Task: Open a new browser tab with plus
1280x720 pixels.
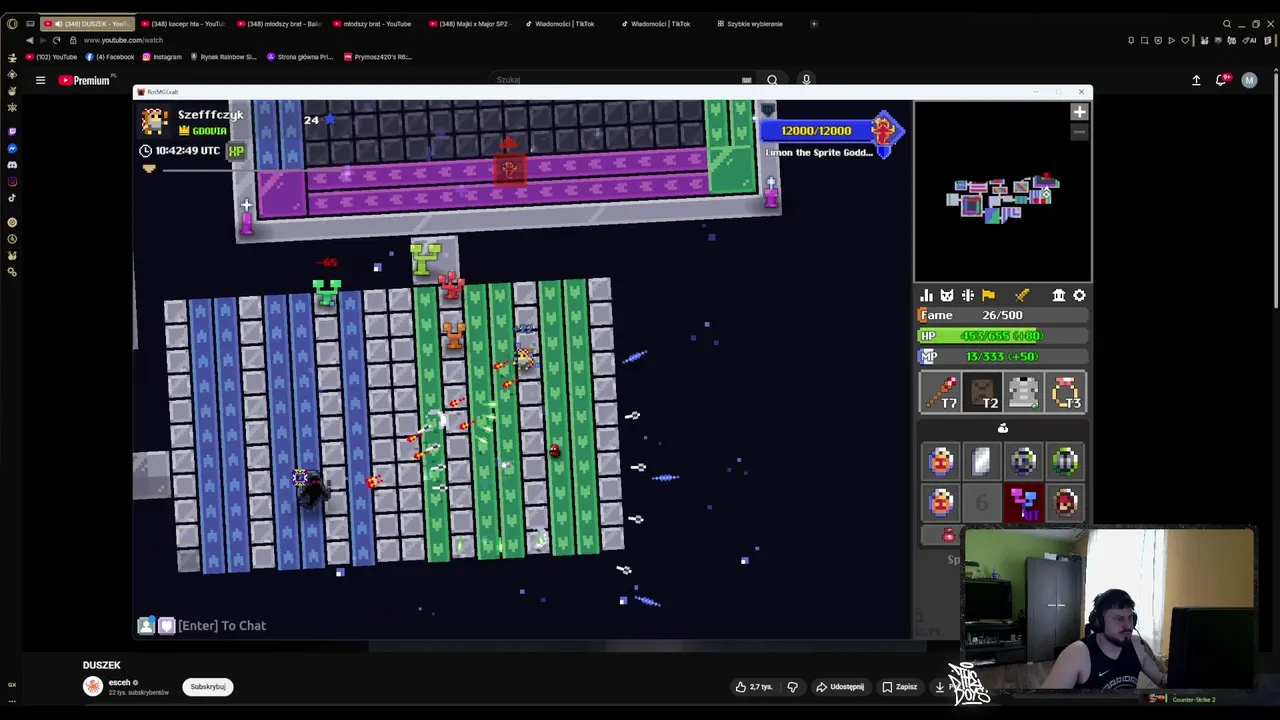Action: 814,23
